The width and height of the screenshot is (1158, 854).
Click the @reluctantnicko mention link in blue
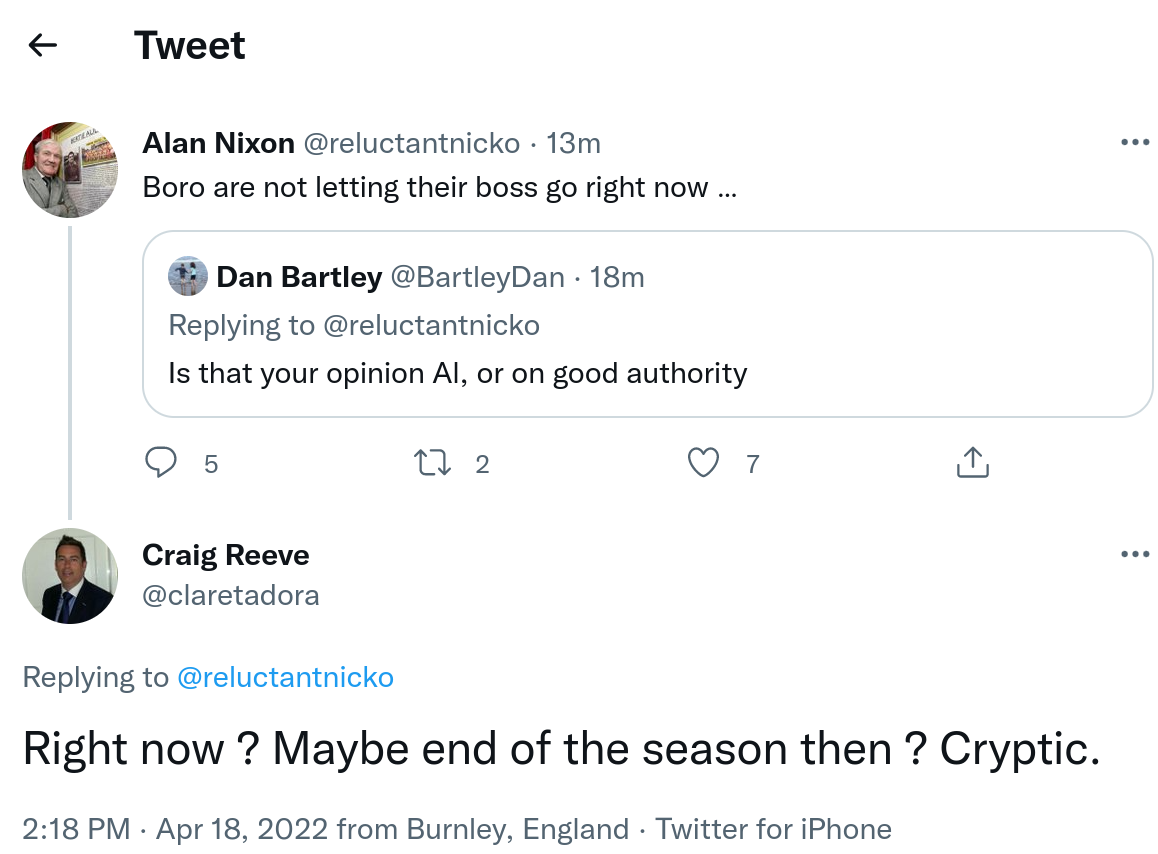coord(285,677)
